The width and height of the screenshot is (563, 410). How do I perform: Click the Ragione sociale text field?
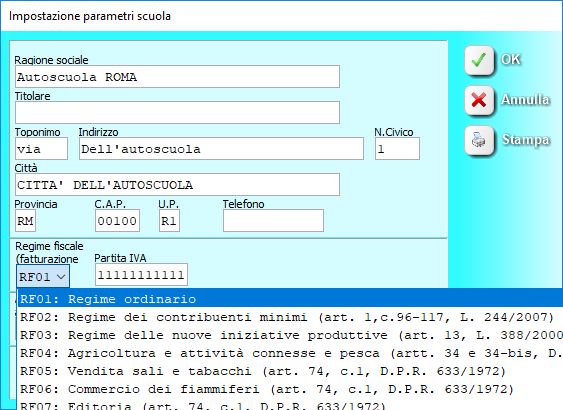tap(177, 76)
